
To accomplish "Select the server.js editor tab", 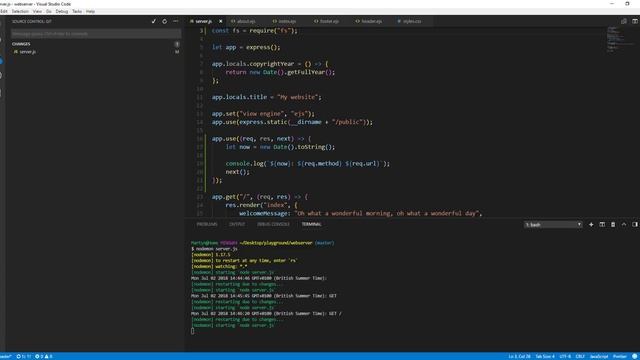I will (203, 21).
